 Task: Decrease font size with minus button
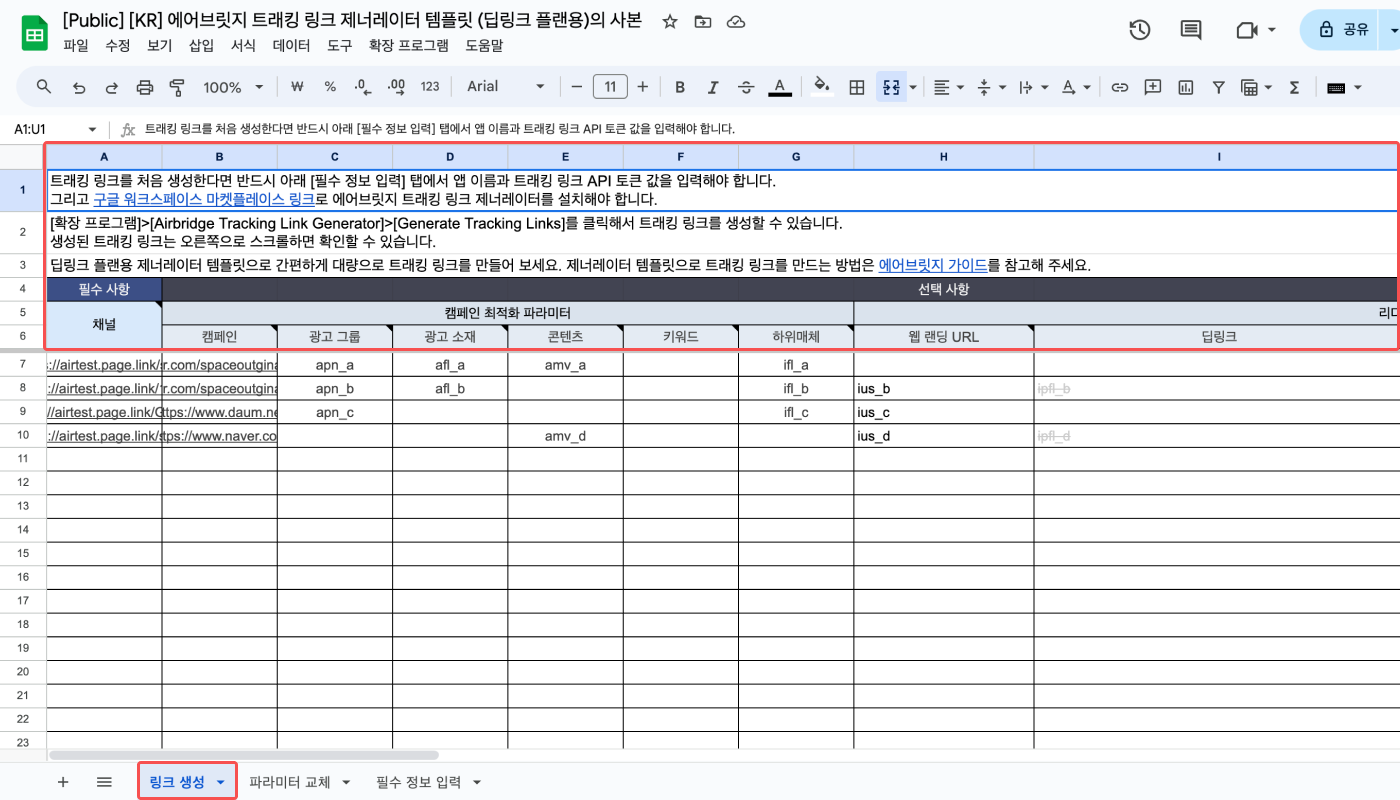coord(577,87)
